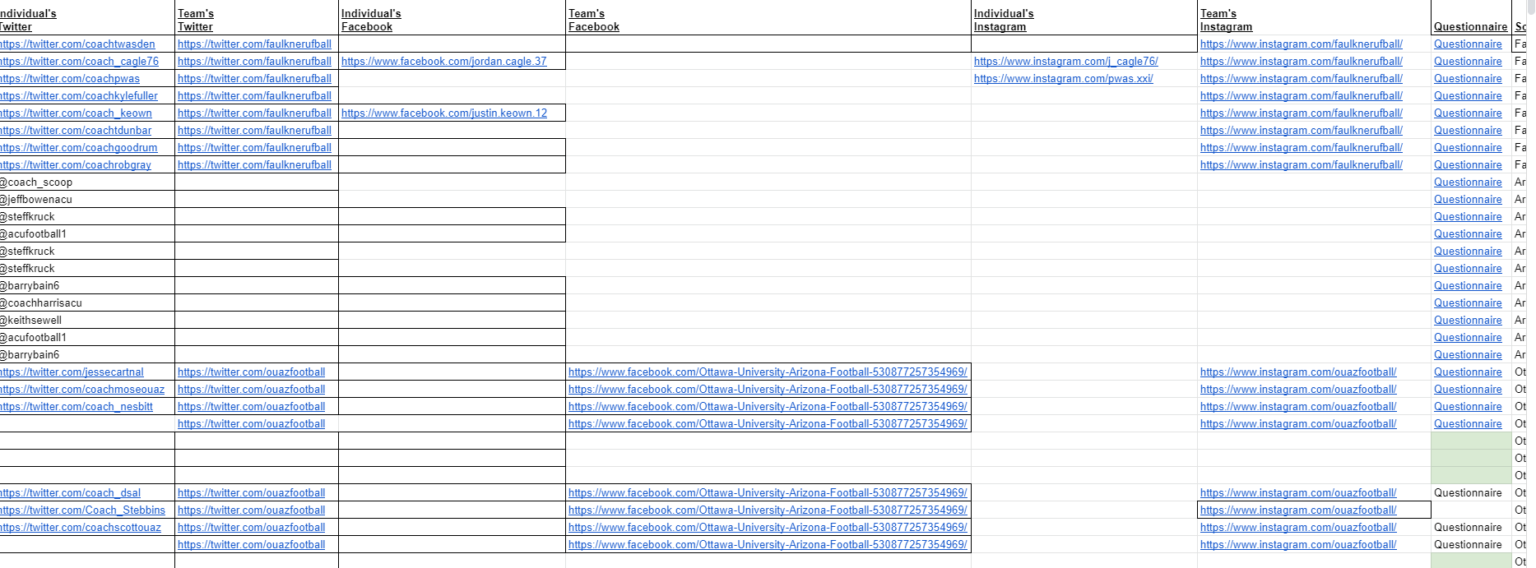Open the twitter.com/coach_nesbitt link
1536x568 pixels.
76,406
